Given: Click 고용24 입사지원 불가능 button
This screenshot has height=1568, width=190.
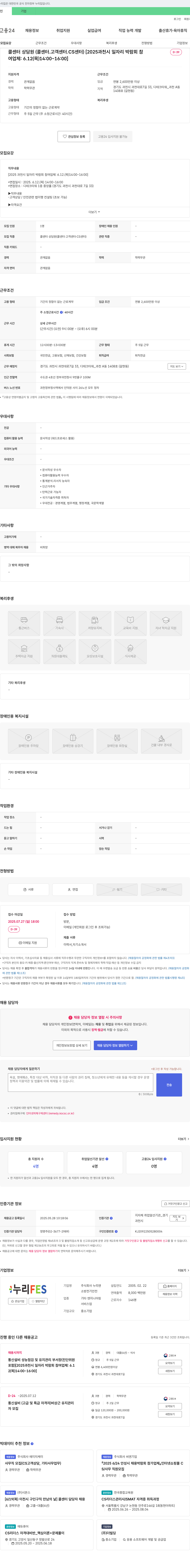Looking at the screenshot, I should click(x=113, y=136).
